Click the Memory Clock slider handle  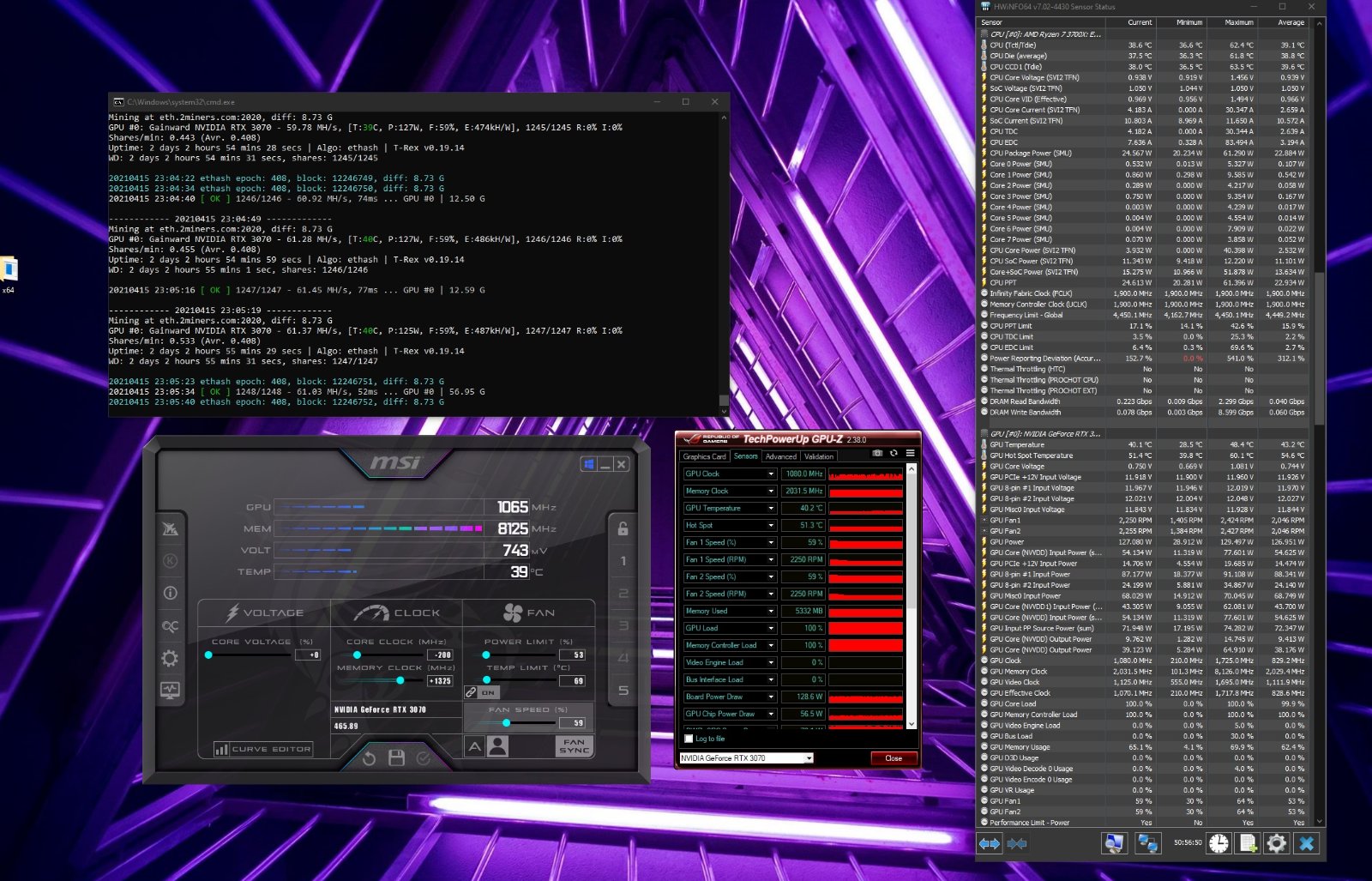[x=400, y=680]
